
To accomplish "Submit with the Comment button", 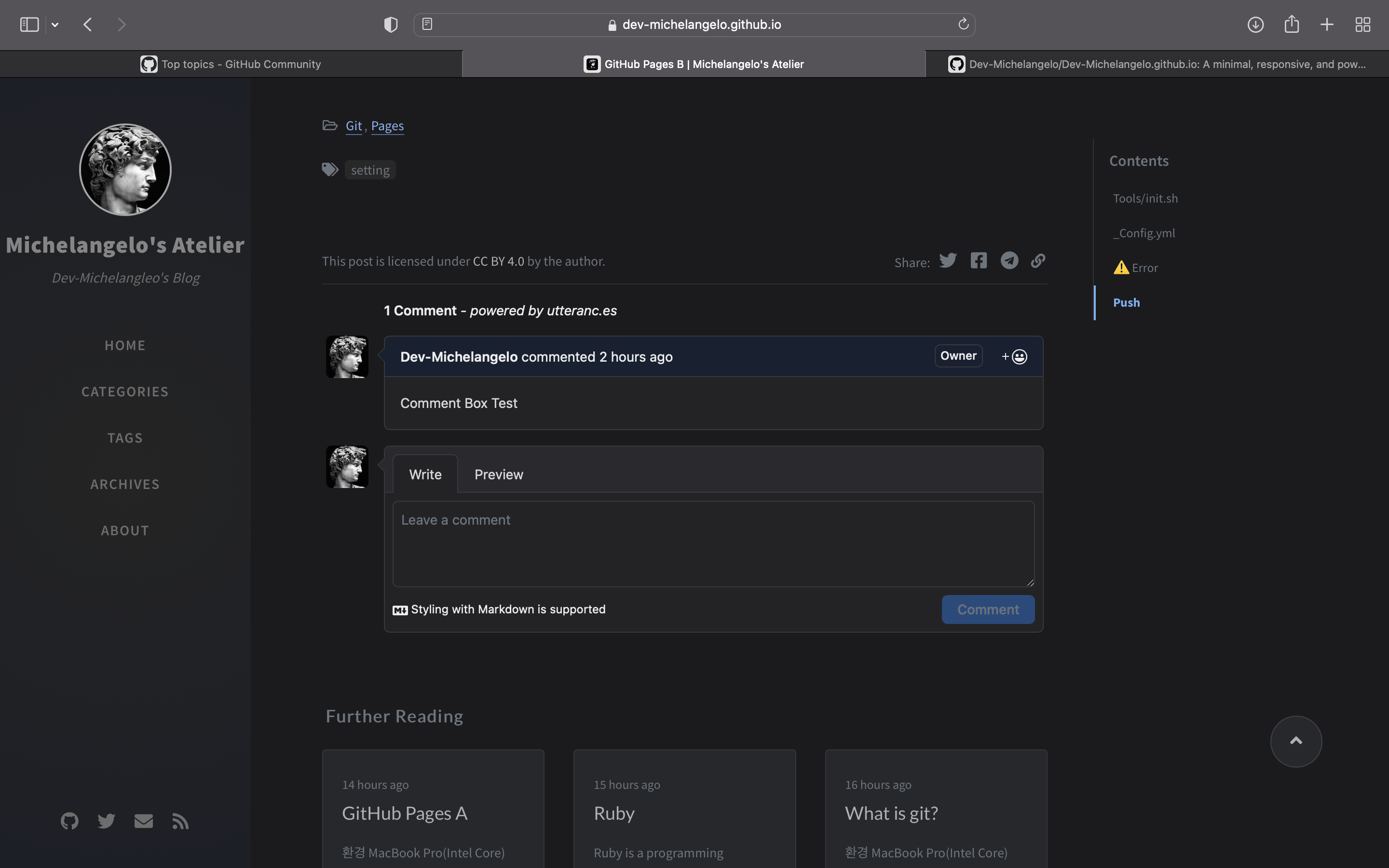I will [988, 609].
